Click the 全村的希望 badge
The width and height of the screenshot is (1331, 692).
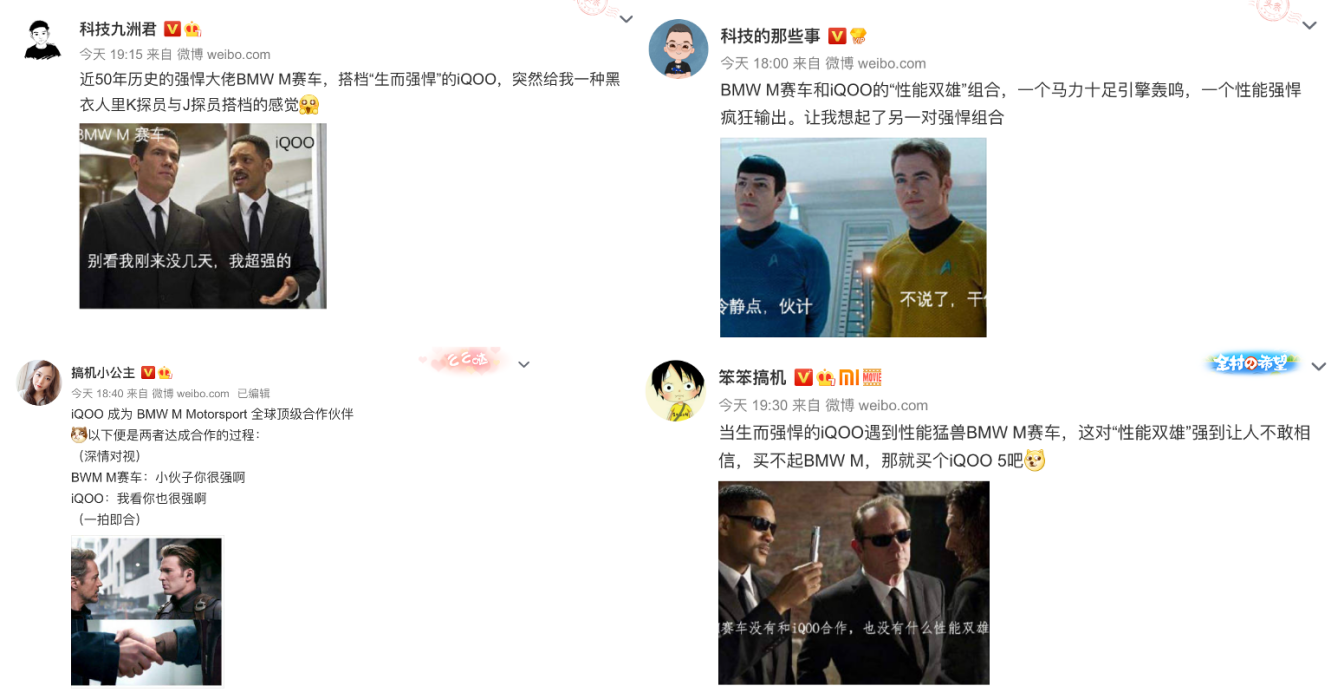1252,364
